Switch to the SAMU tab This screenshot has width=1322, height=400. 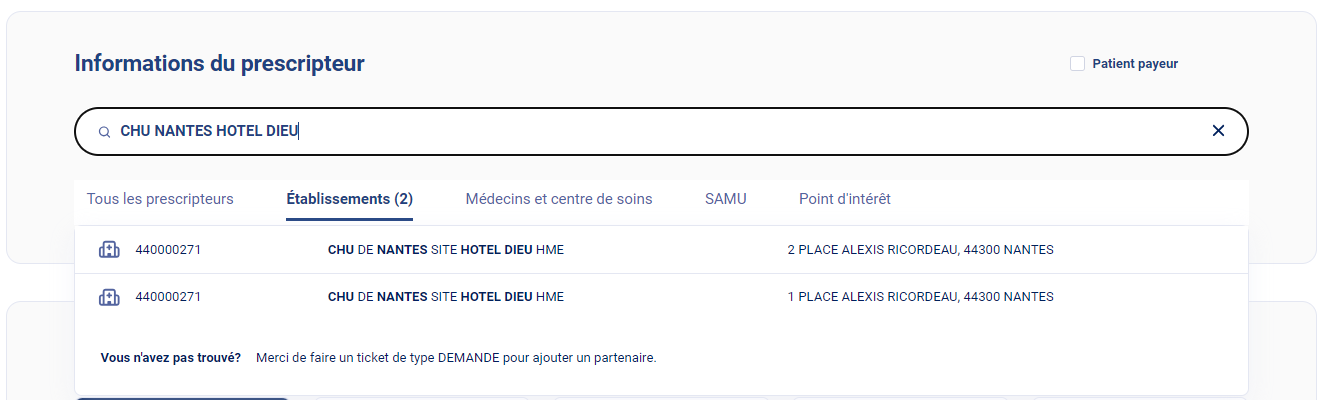pos(725,199)
